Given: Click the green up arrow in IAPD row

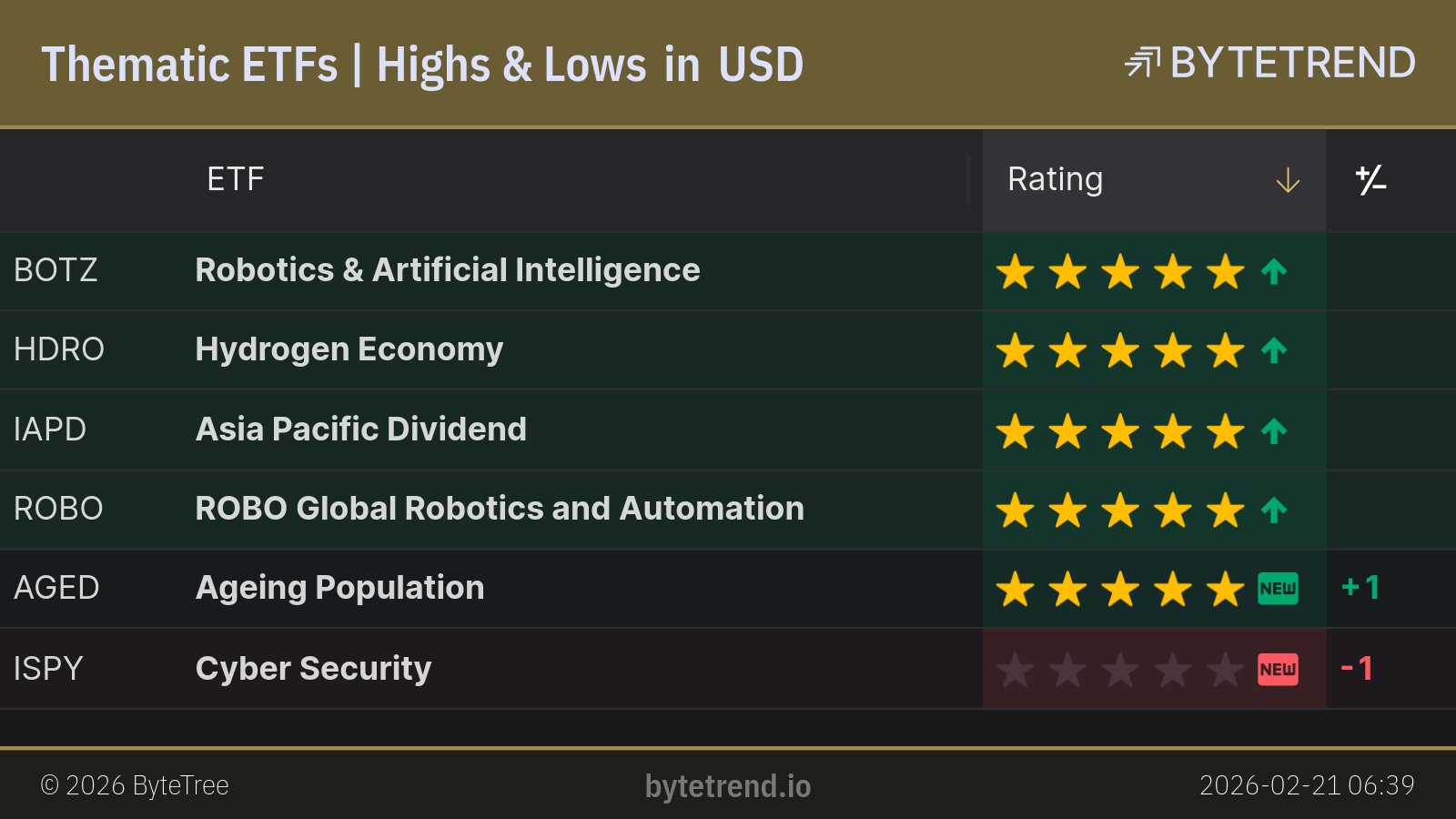Looking at the screenshot, I should click(x=1274, y=430).
